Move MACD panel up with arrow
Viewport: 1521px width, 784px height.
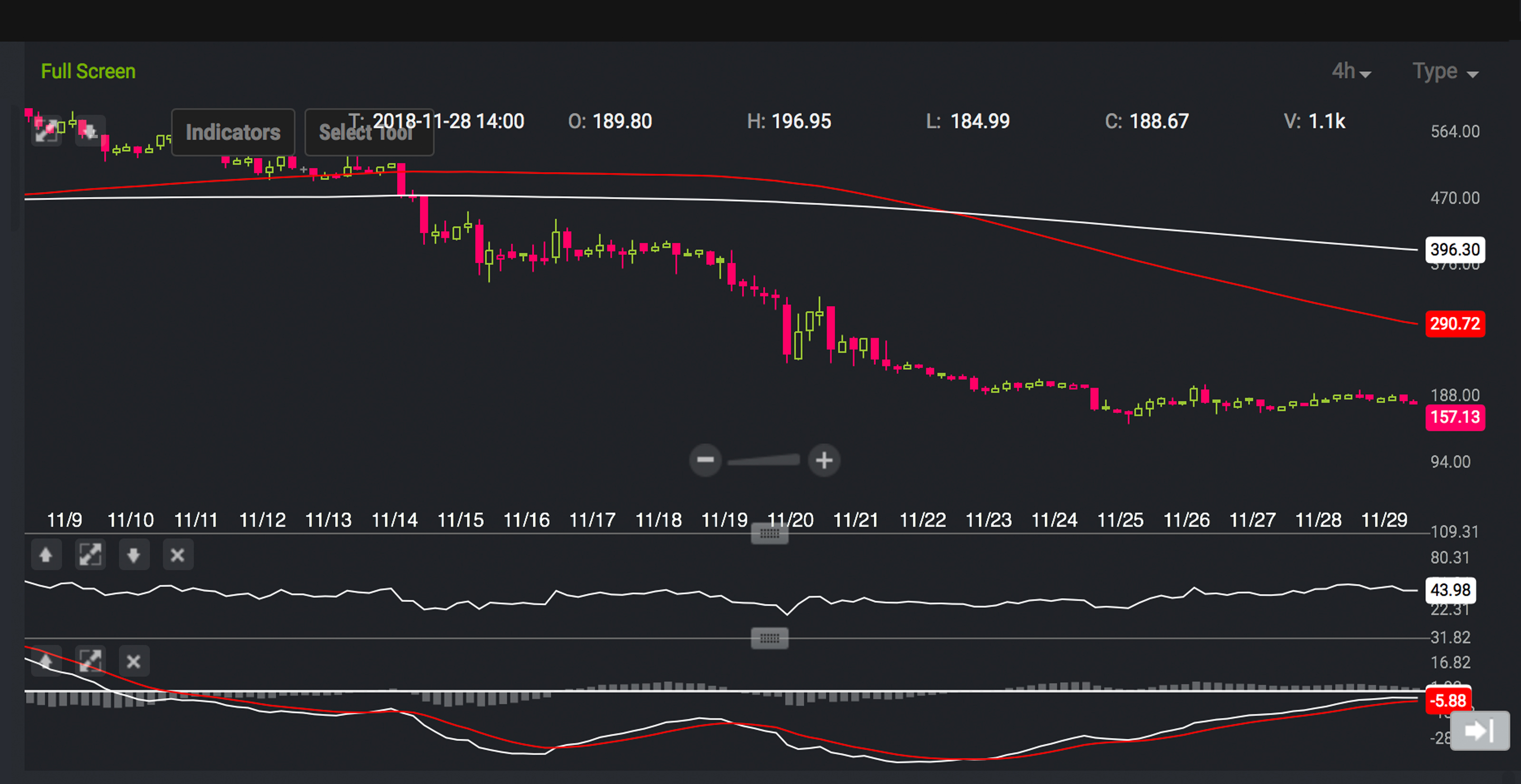[46, 660]
